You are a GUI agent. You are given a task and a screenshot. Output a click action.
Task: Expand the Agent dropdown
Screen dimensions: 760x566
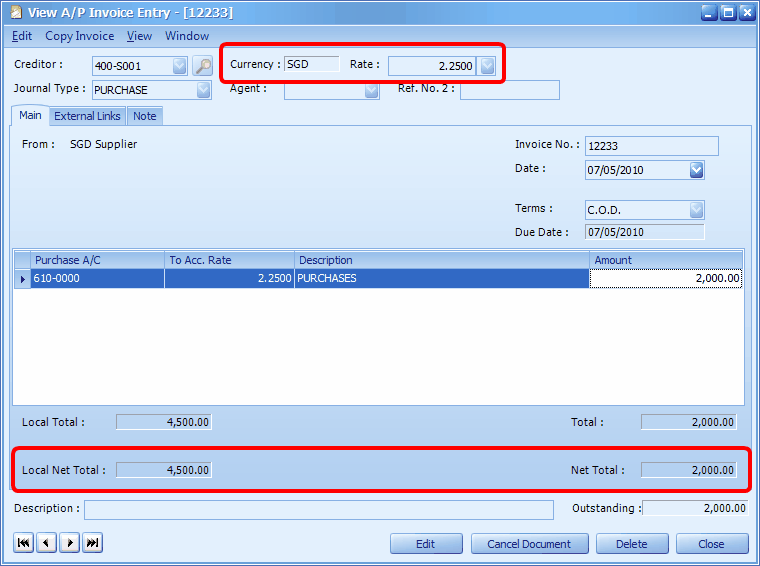point(371,90)
